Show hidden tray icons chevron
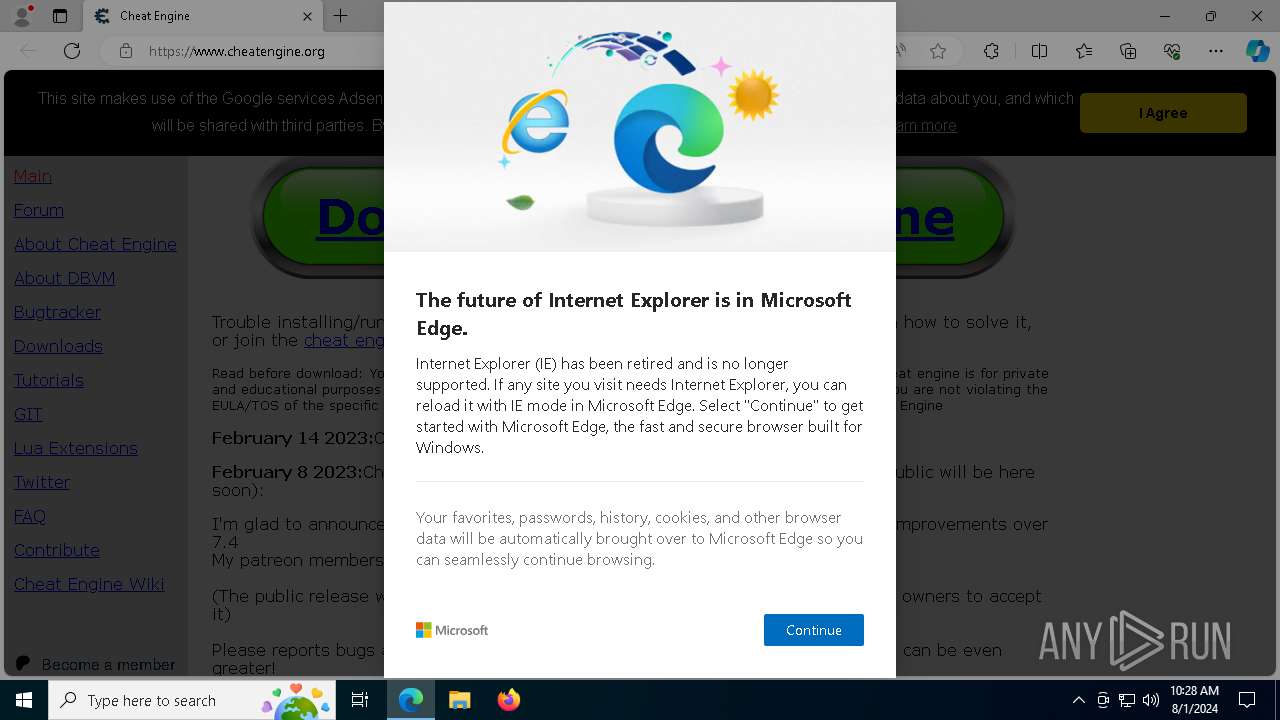The image size is (1280, 720). [x=1079, y=700]
